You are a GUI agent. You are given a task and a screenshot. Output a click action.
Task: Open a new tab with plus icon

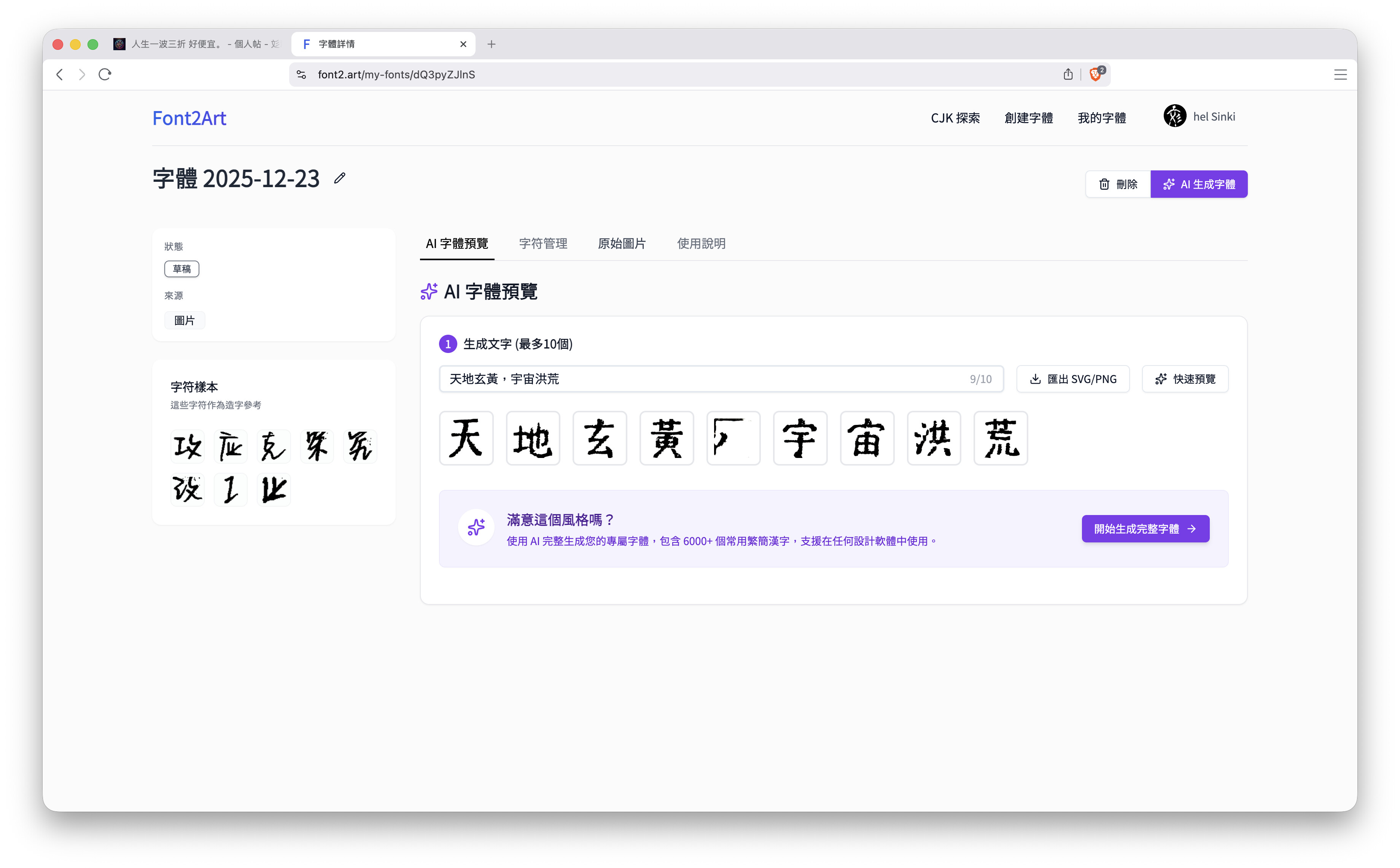(x=492, y=44)
